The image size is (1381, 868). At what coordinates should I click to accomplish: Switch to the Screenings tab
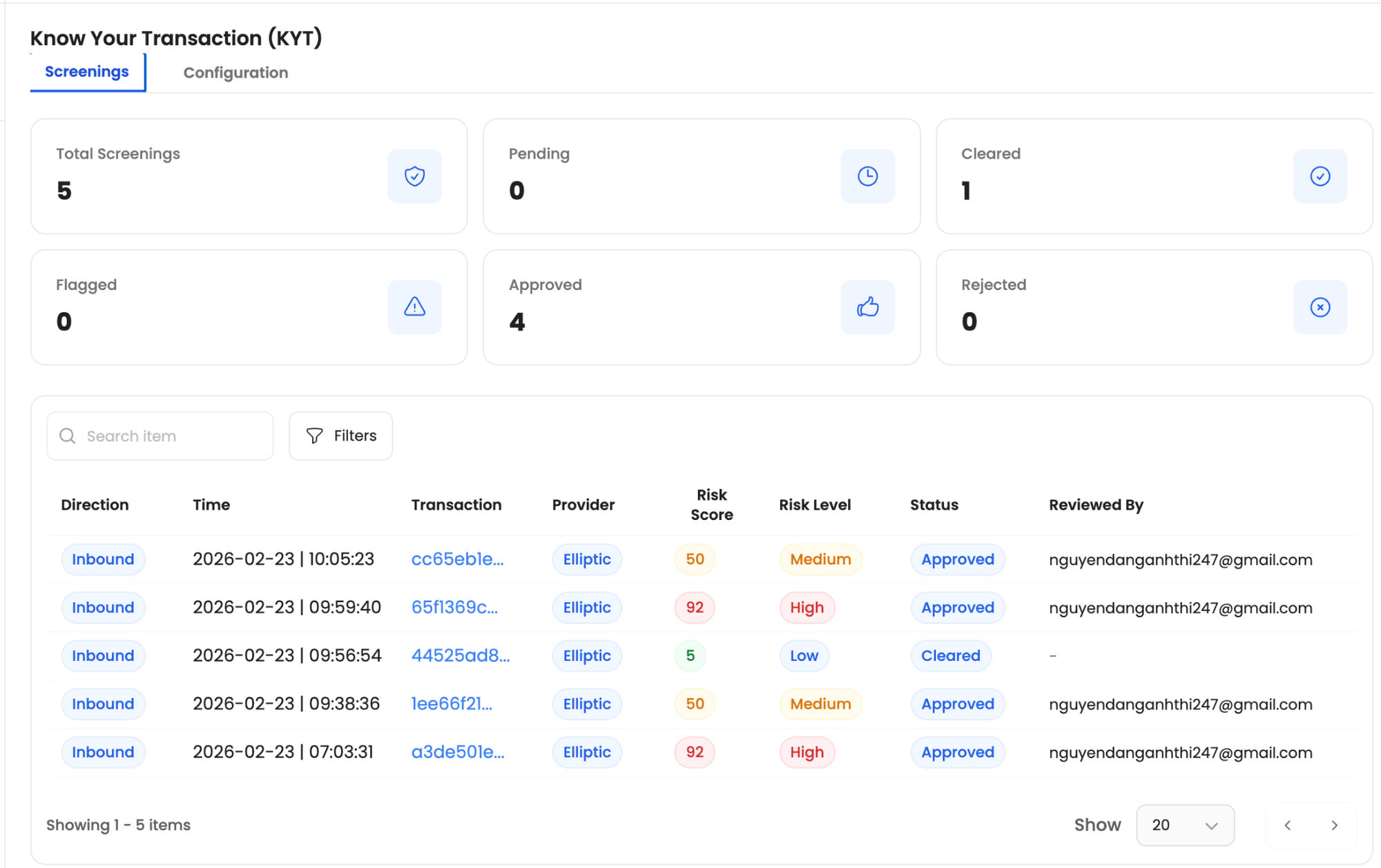[87, 72]
